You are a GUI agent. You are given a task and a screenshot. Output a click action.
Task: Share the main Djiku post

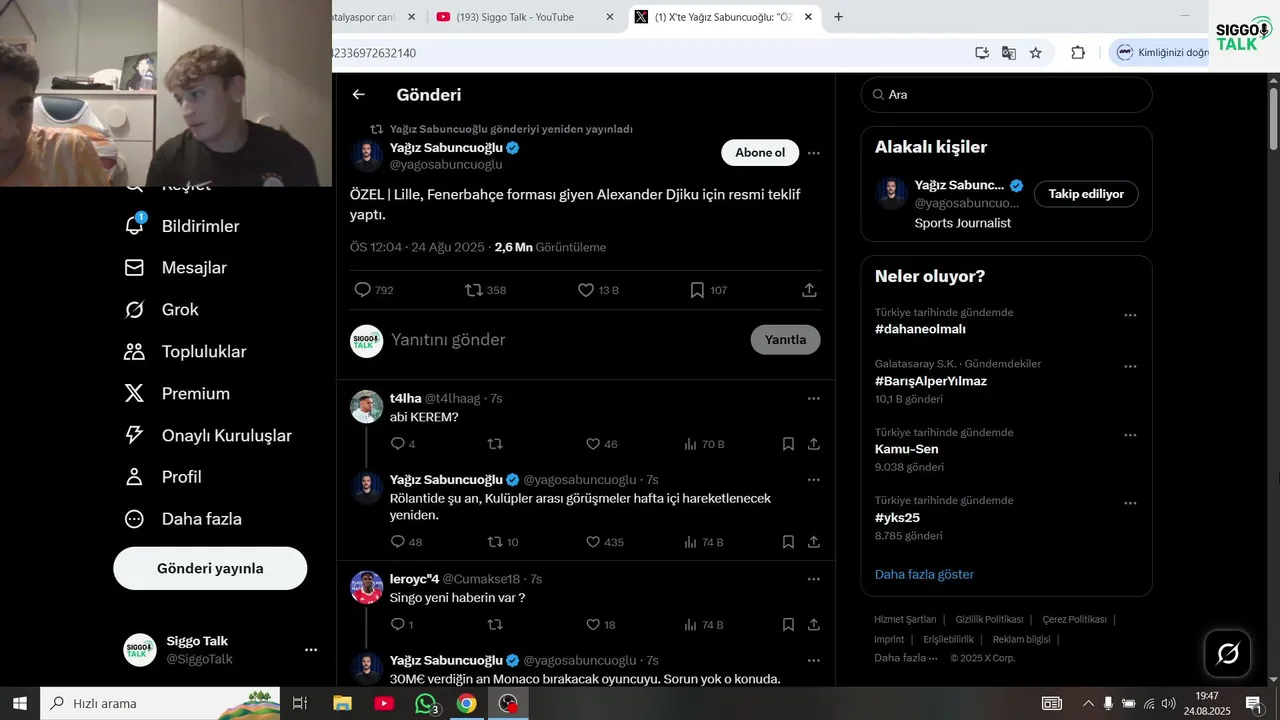tap(809, 290)
